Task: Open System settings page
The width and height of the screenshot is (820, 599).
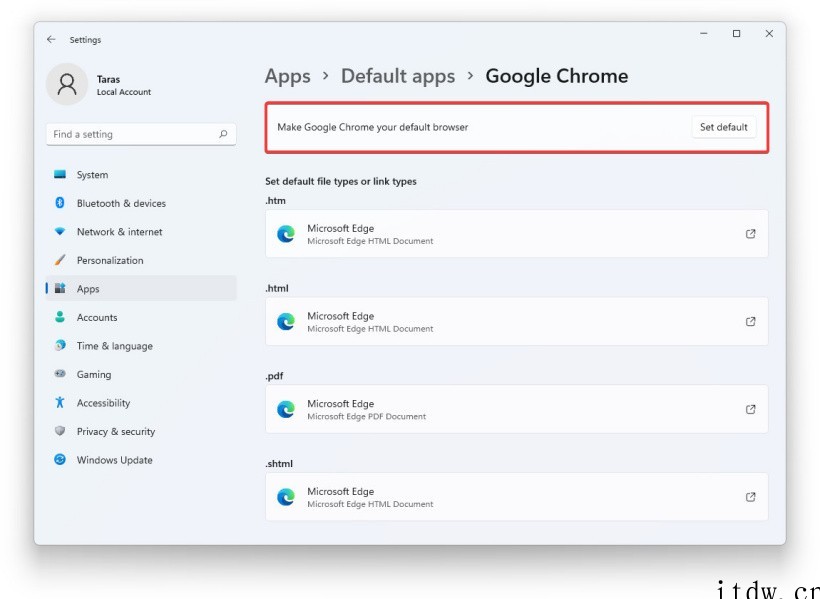Action: 141,175
